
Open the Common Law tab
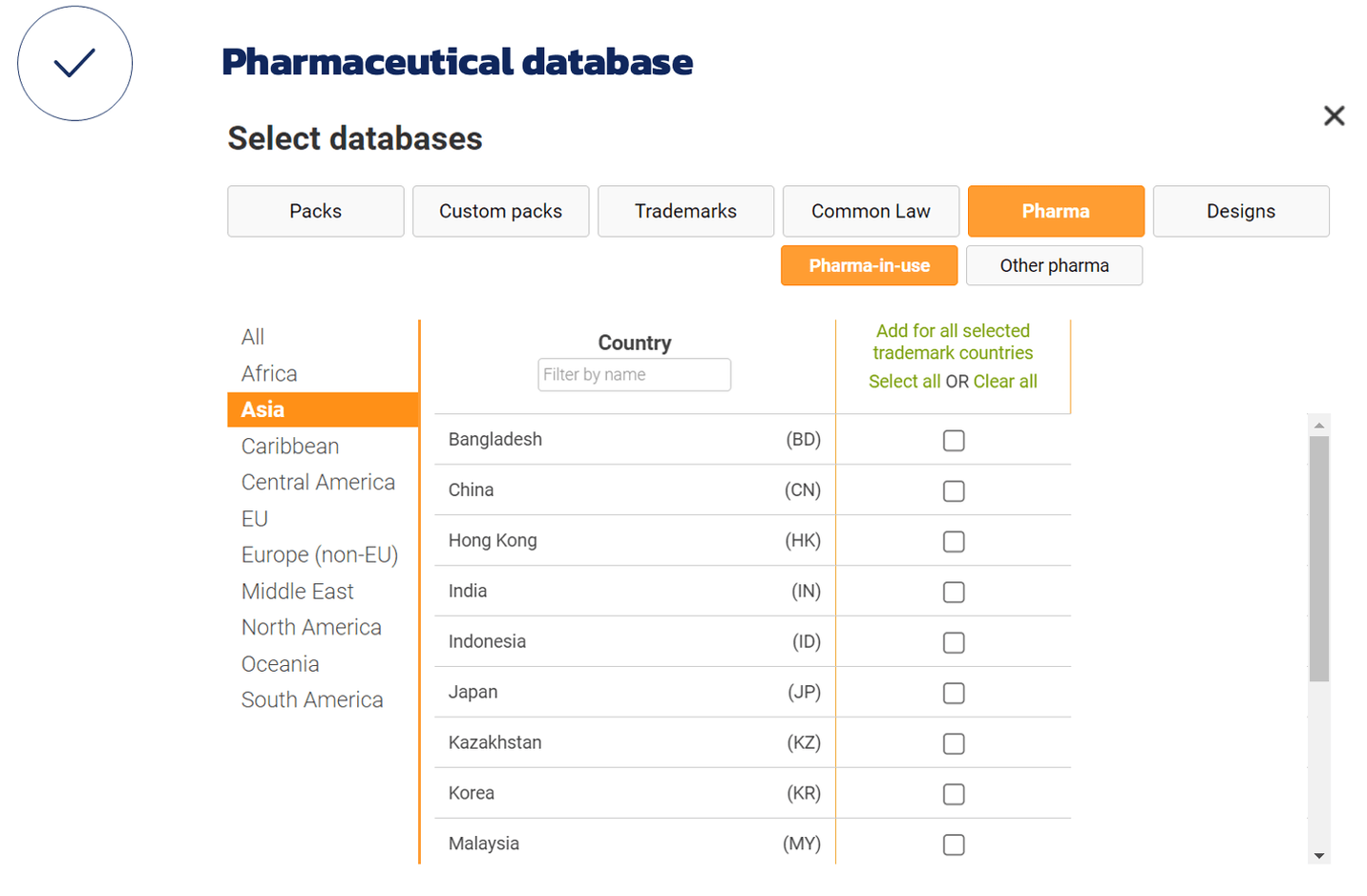click(871, 211)
